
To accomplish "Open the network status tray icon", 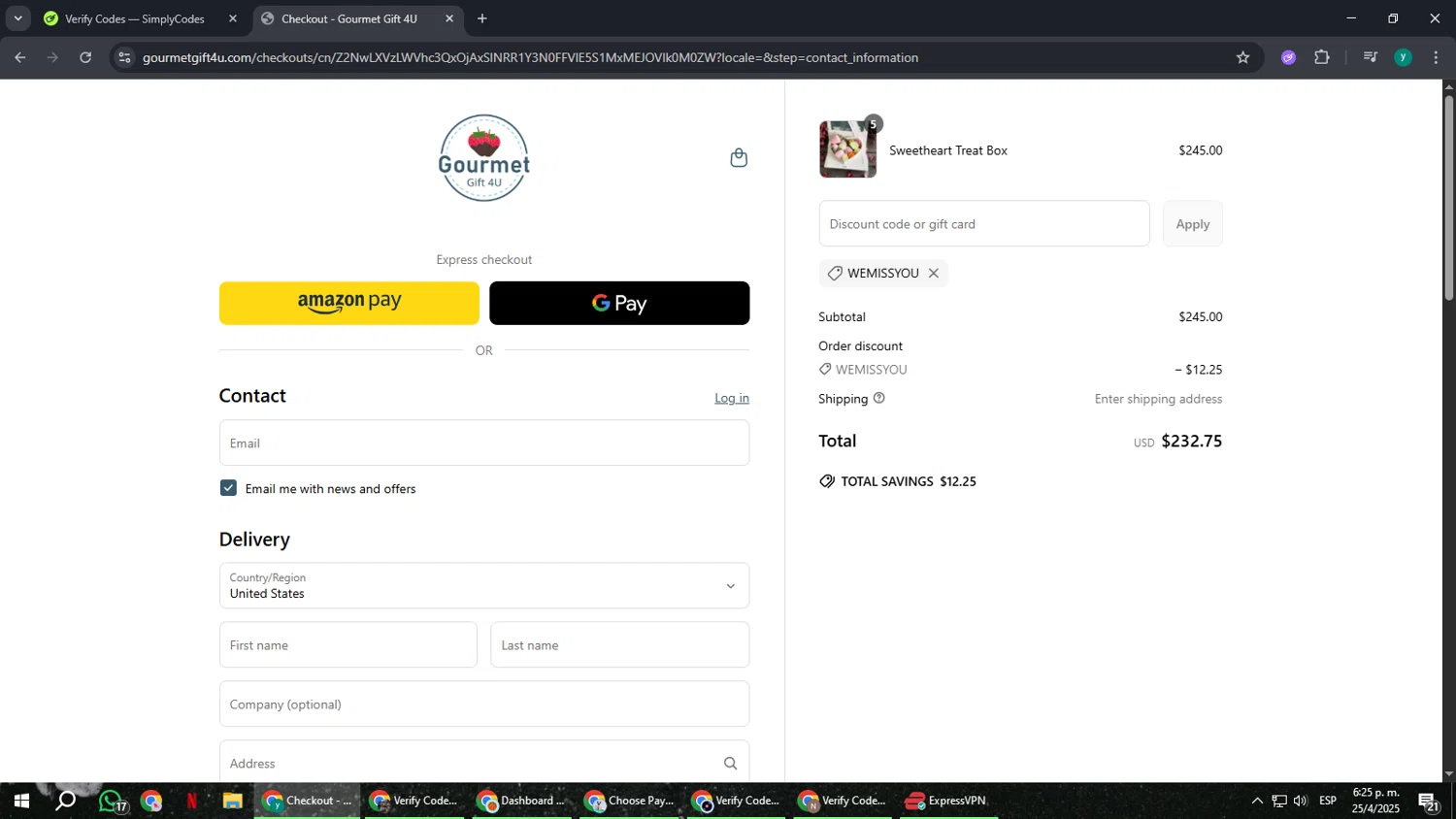I will (1279, 802).
